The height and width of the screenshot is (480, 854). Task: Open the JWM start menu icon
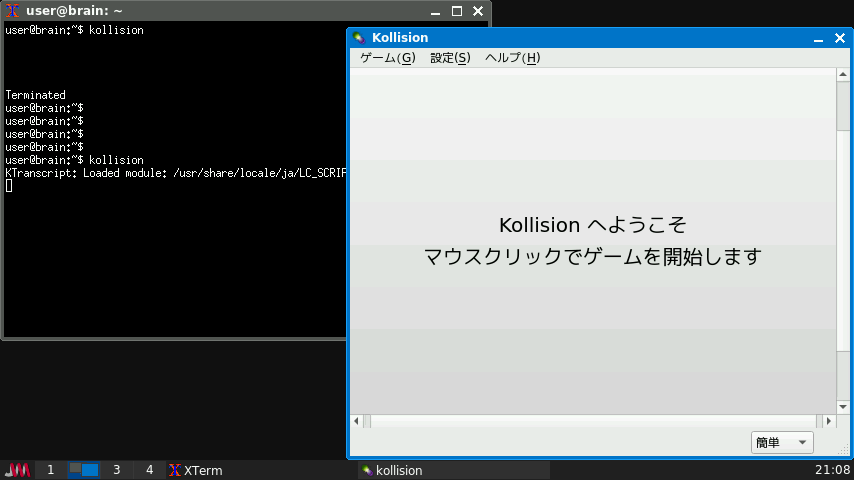[17, 470]
